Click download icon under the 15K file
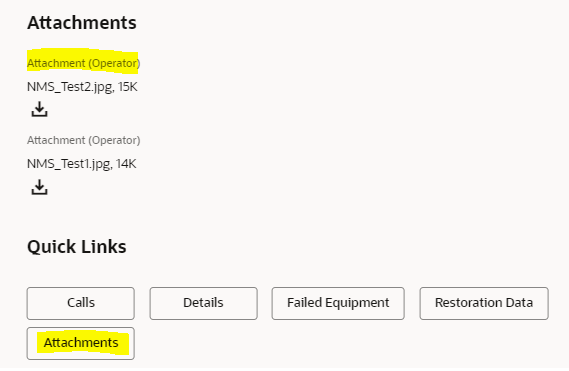 pos(39,109)
